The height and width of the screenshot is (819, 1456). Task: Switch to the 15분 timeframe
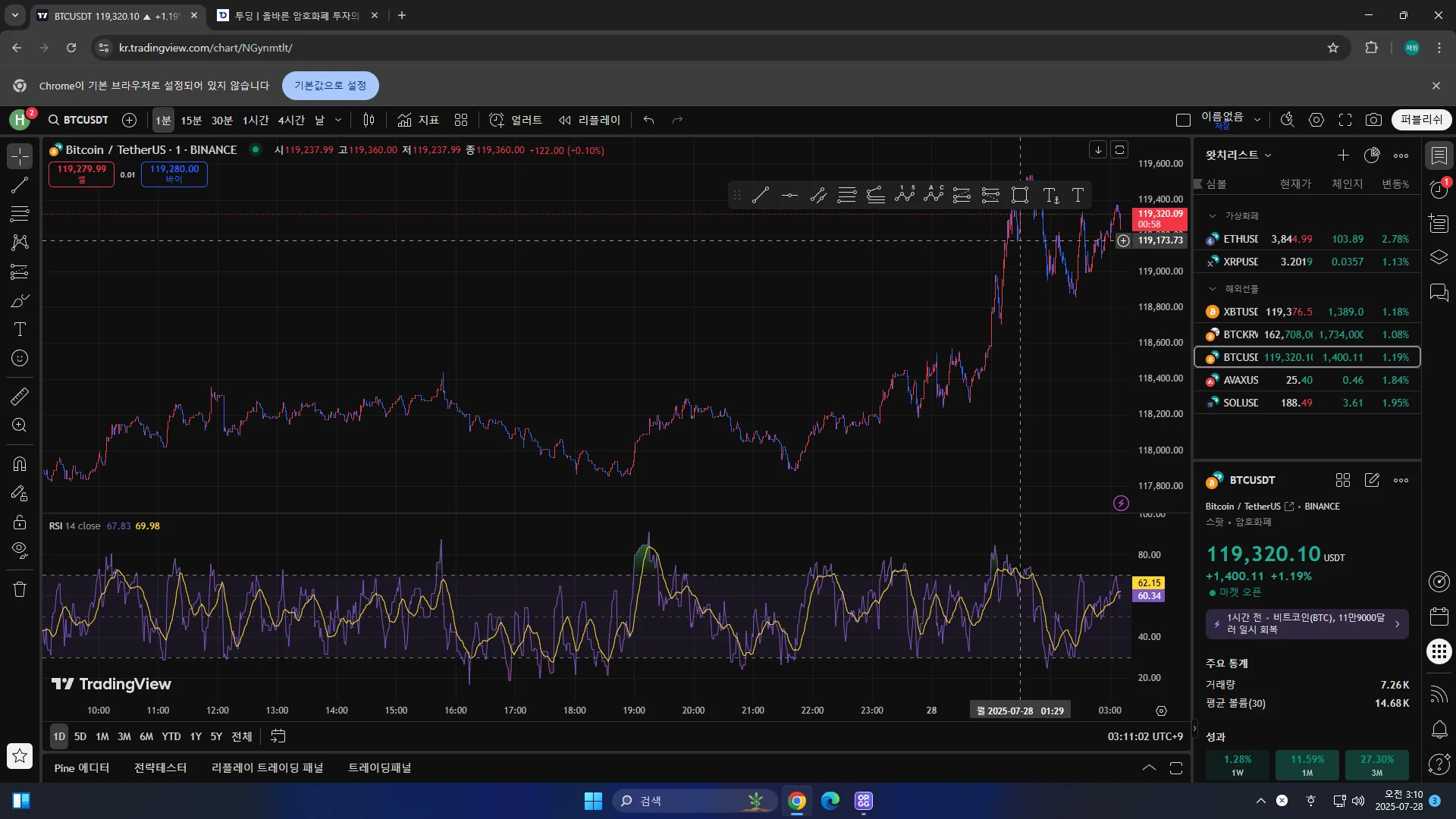click(191, 120)
